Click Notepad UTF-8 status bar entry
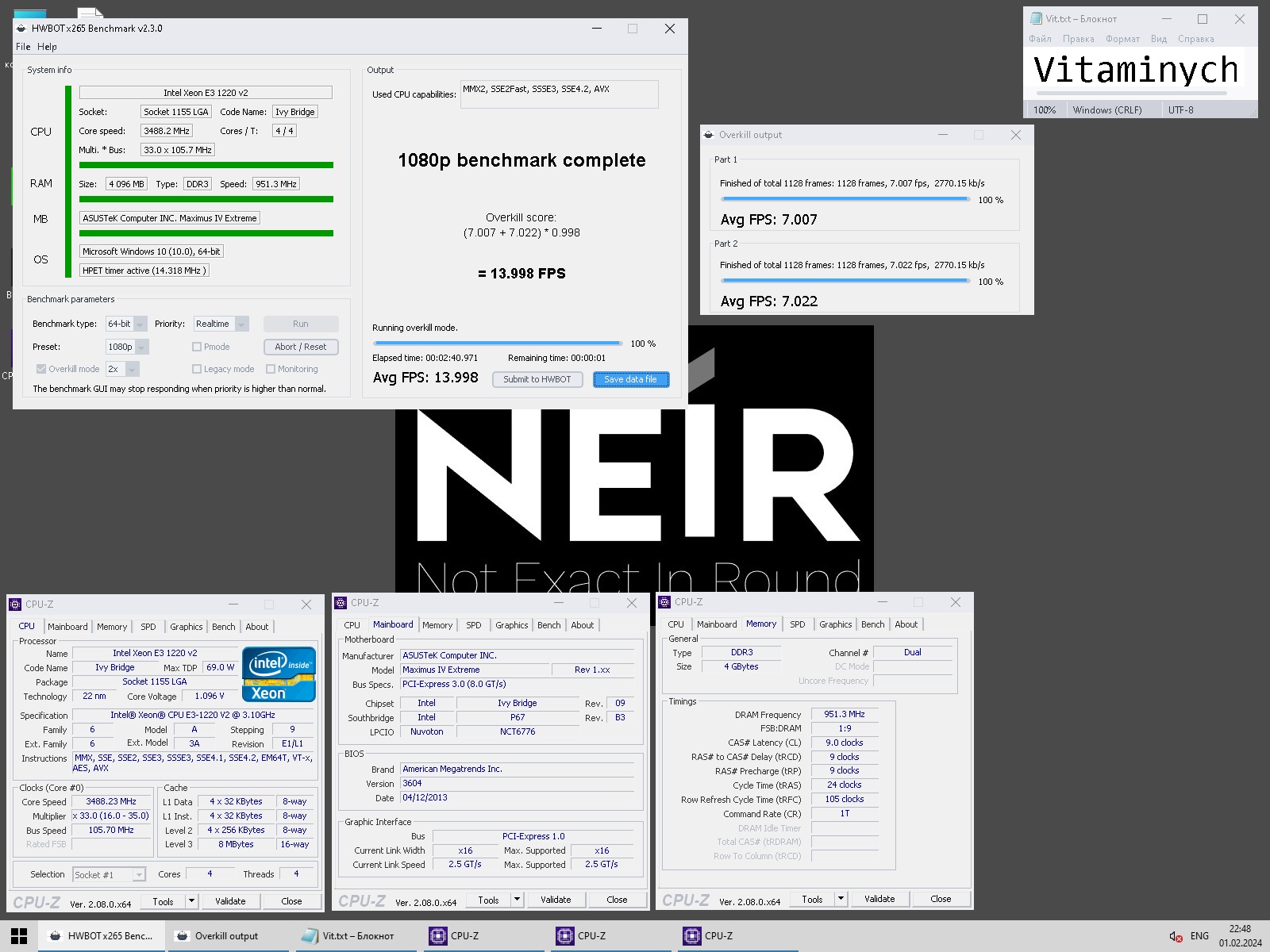The width and height of the screenshot is (1270, 952). coord(1180,110)
